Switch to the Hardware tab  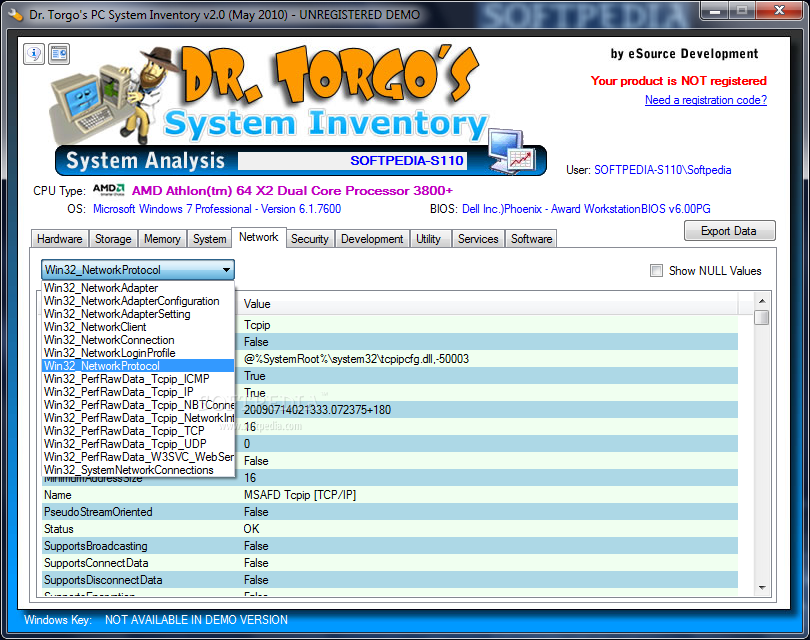click(x=59, y=239)
